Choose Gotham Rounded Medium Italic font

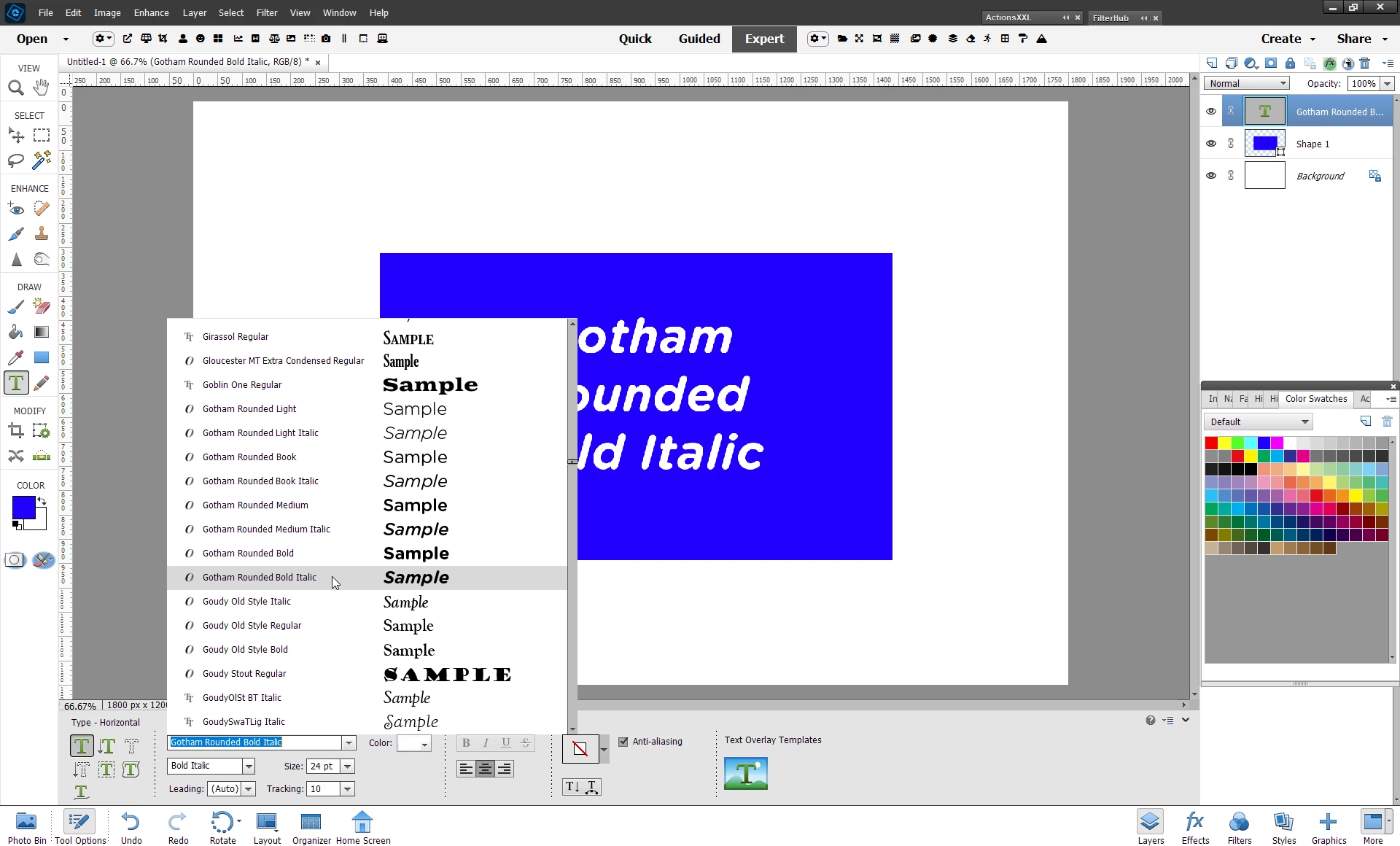point(266,529)
